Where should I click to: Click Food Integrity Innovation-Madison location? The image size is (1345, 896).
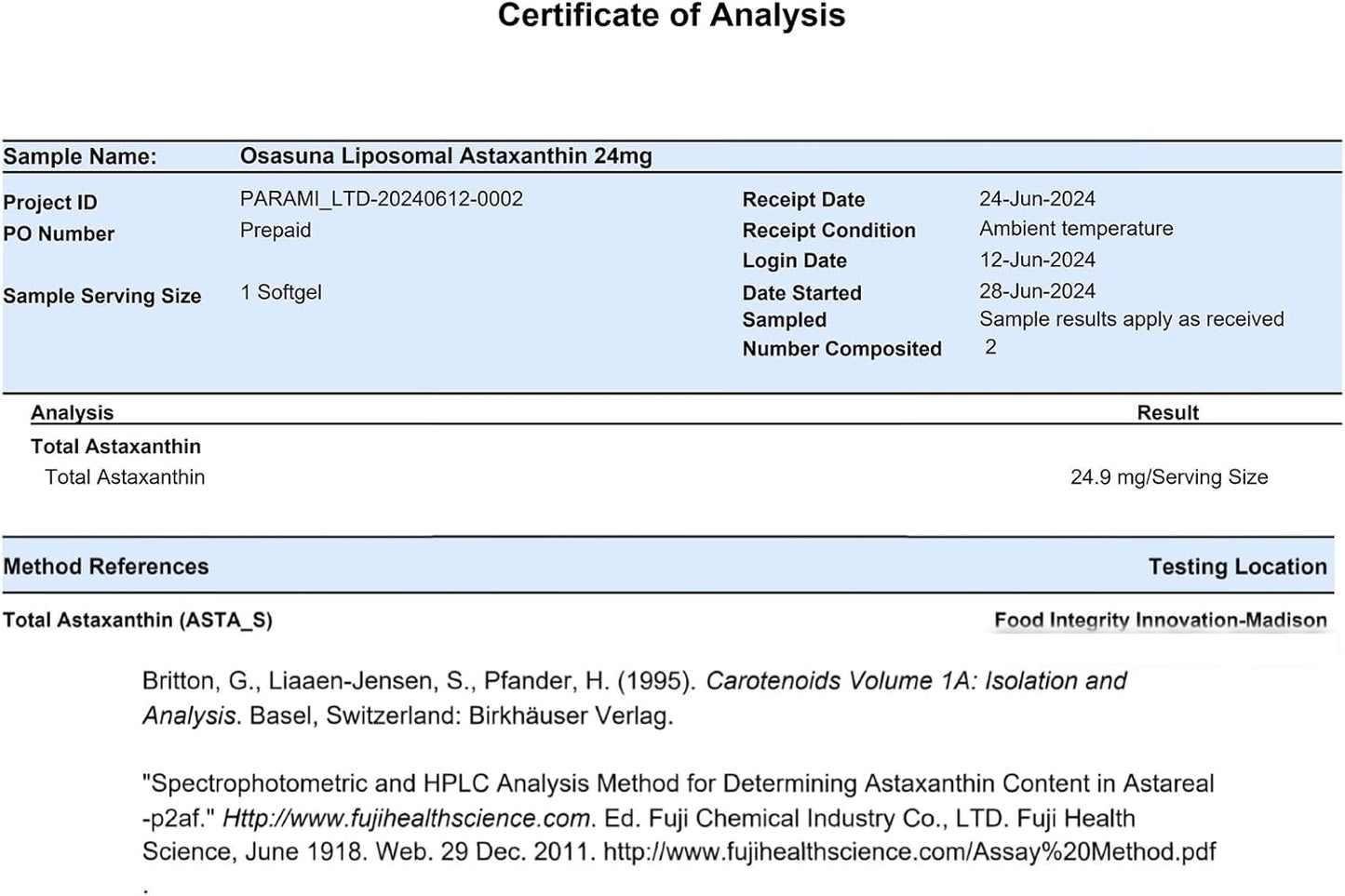coord(1161,620)
